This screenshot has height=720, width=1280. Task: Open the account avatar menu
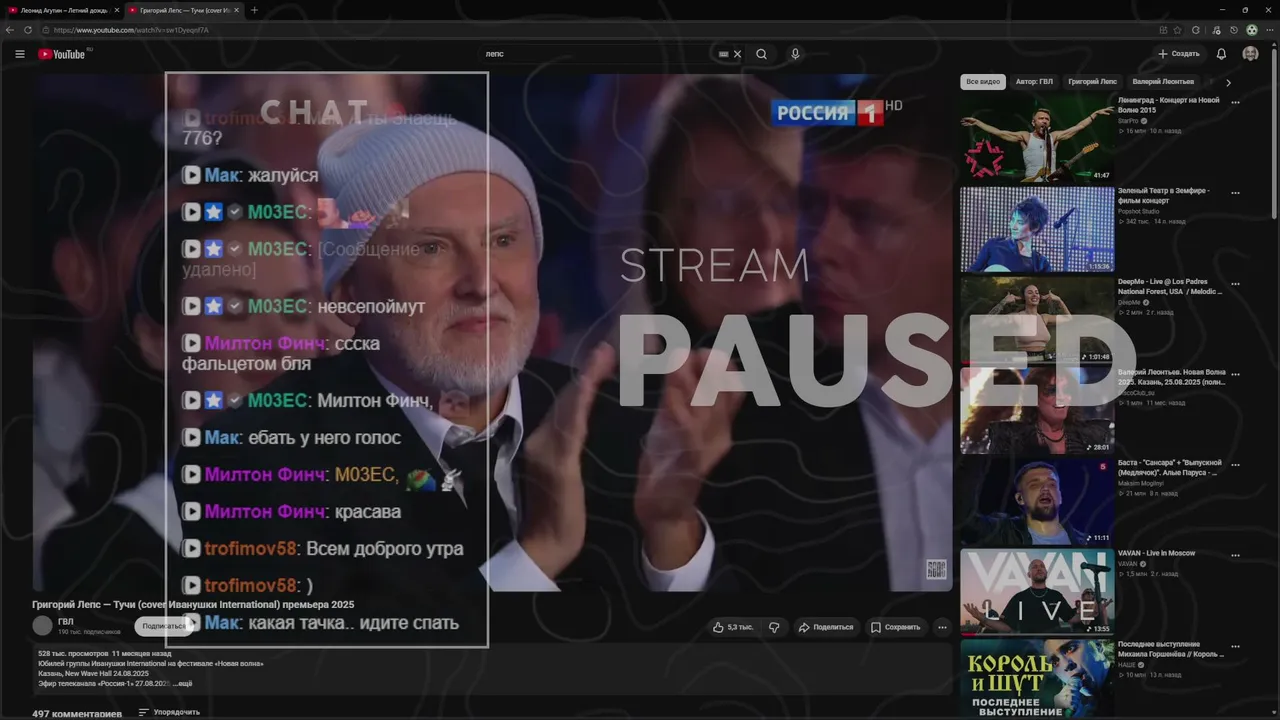(1250, 54)
